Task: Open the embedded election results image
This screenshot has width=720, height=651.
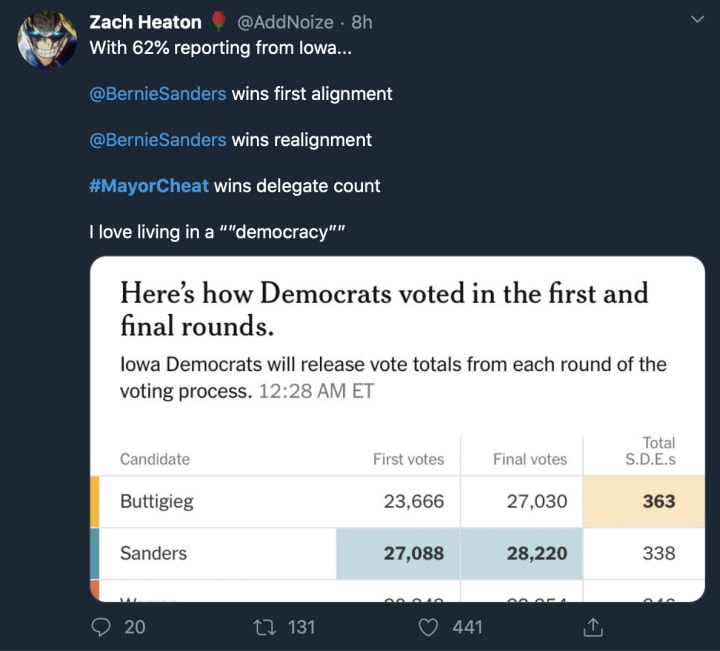Action: tap(397, 430)
